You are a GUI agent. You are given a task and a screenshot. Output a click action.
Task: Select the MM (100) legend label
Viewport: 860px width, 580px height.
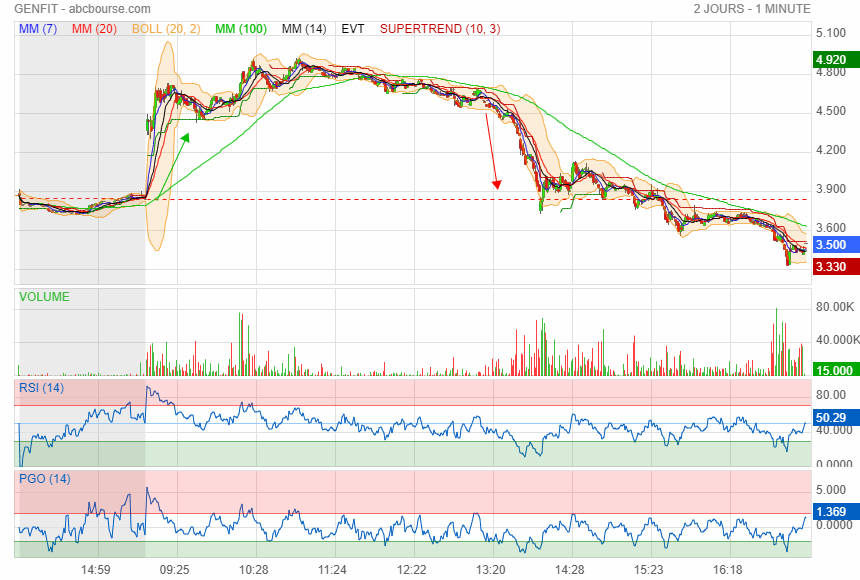(x=241, y=29)
